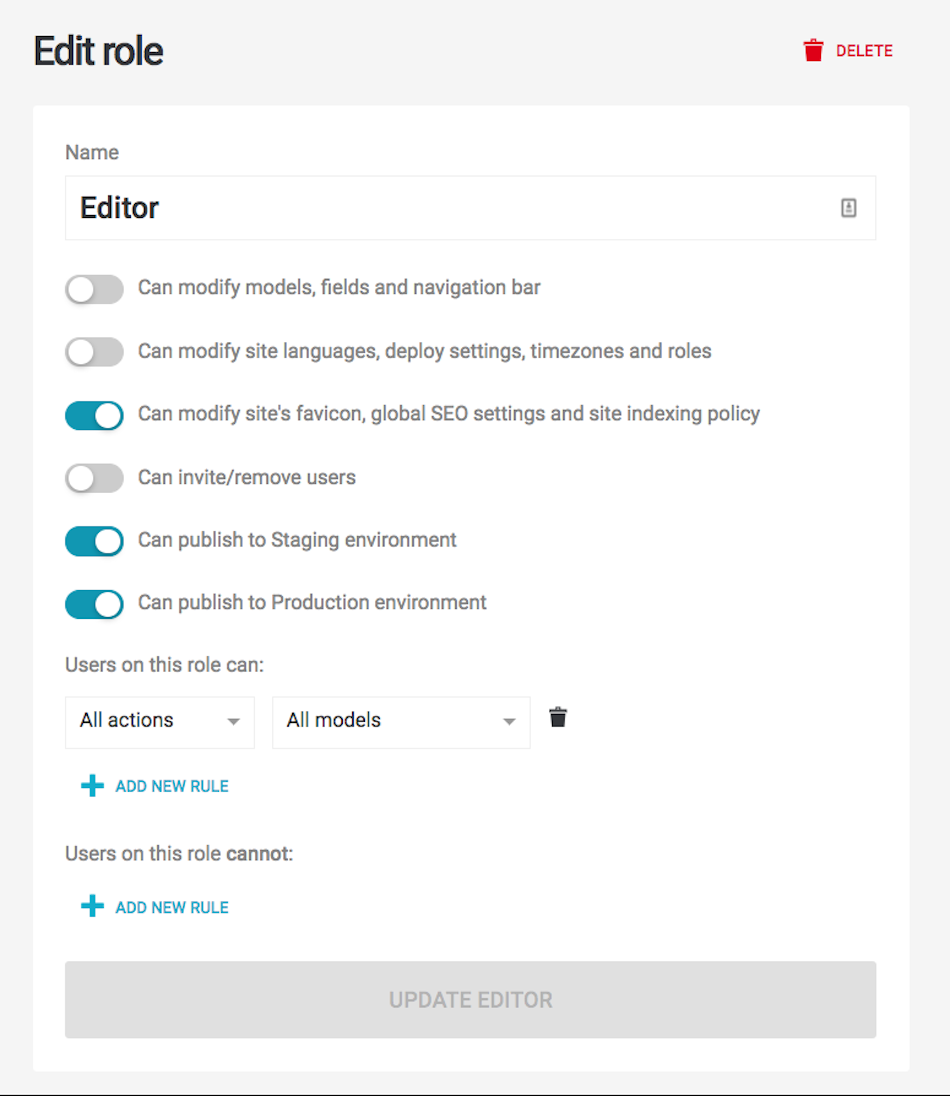Screen dimensions: 950x1096
Task: Click the plus icon under 'role can' section
Action: 92,786
